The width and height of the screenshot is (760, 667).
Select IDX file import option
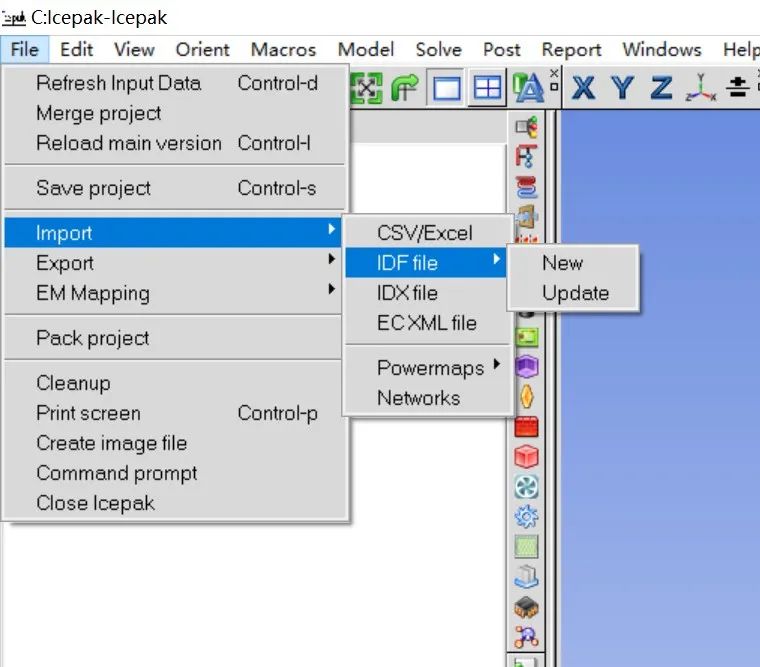click(428, 293)
